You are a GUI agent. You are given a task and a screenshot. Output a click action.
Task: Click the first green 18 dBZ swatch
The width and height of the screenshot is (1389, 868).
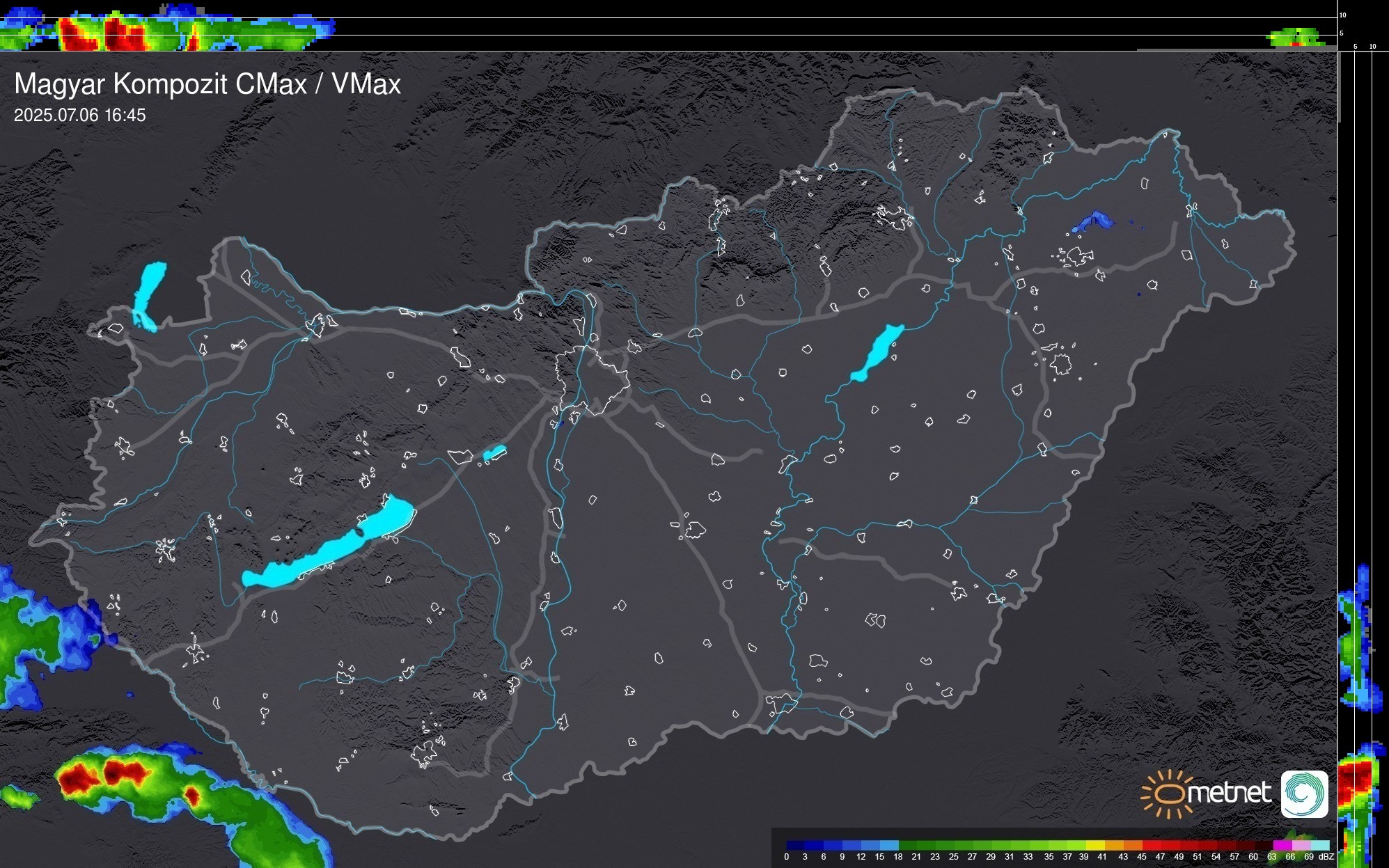point(908,845)
